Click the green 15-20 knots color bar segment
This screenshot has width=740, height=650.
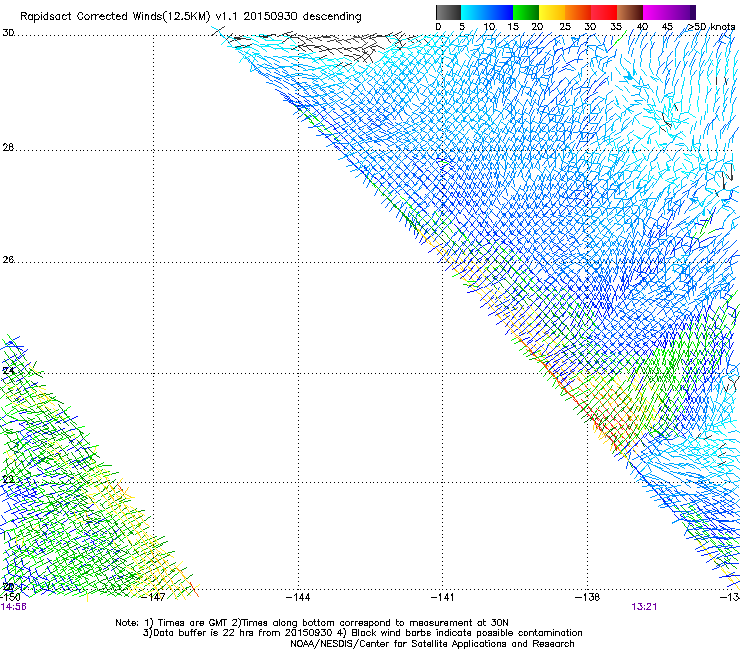pyautogui.click(x=526, y=12)
